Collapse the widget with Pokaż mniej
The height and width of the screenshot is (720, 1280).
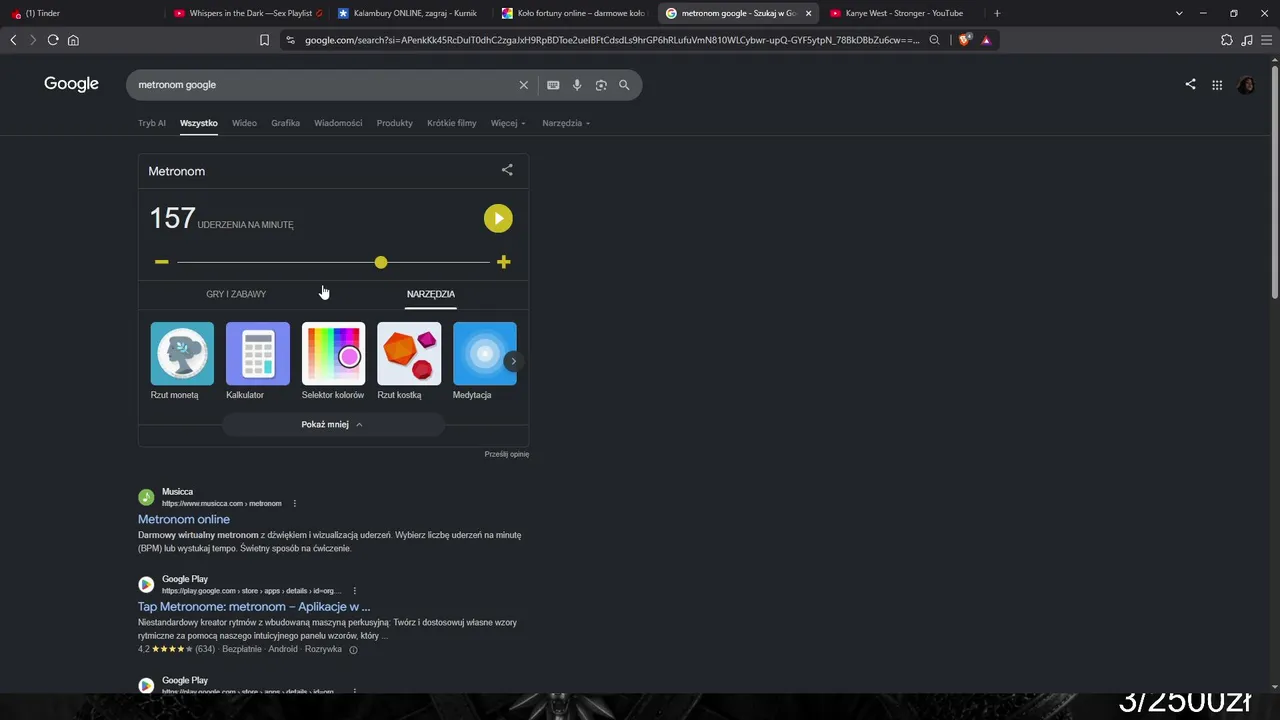[x=333, y=424]
